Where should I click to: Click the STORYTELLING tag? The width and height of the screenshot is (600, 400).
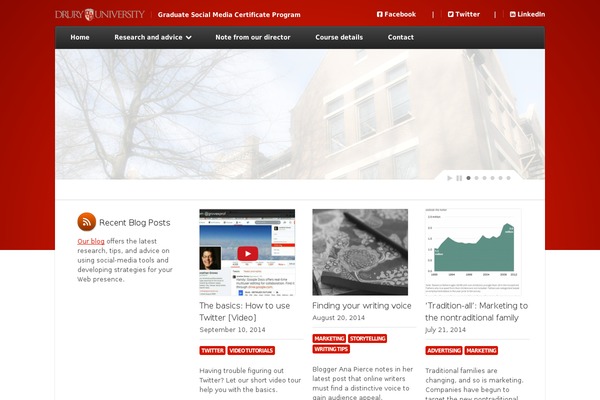pos(367,338)
